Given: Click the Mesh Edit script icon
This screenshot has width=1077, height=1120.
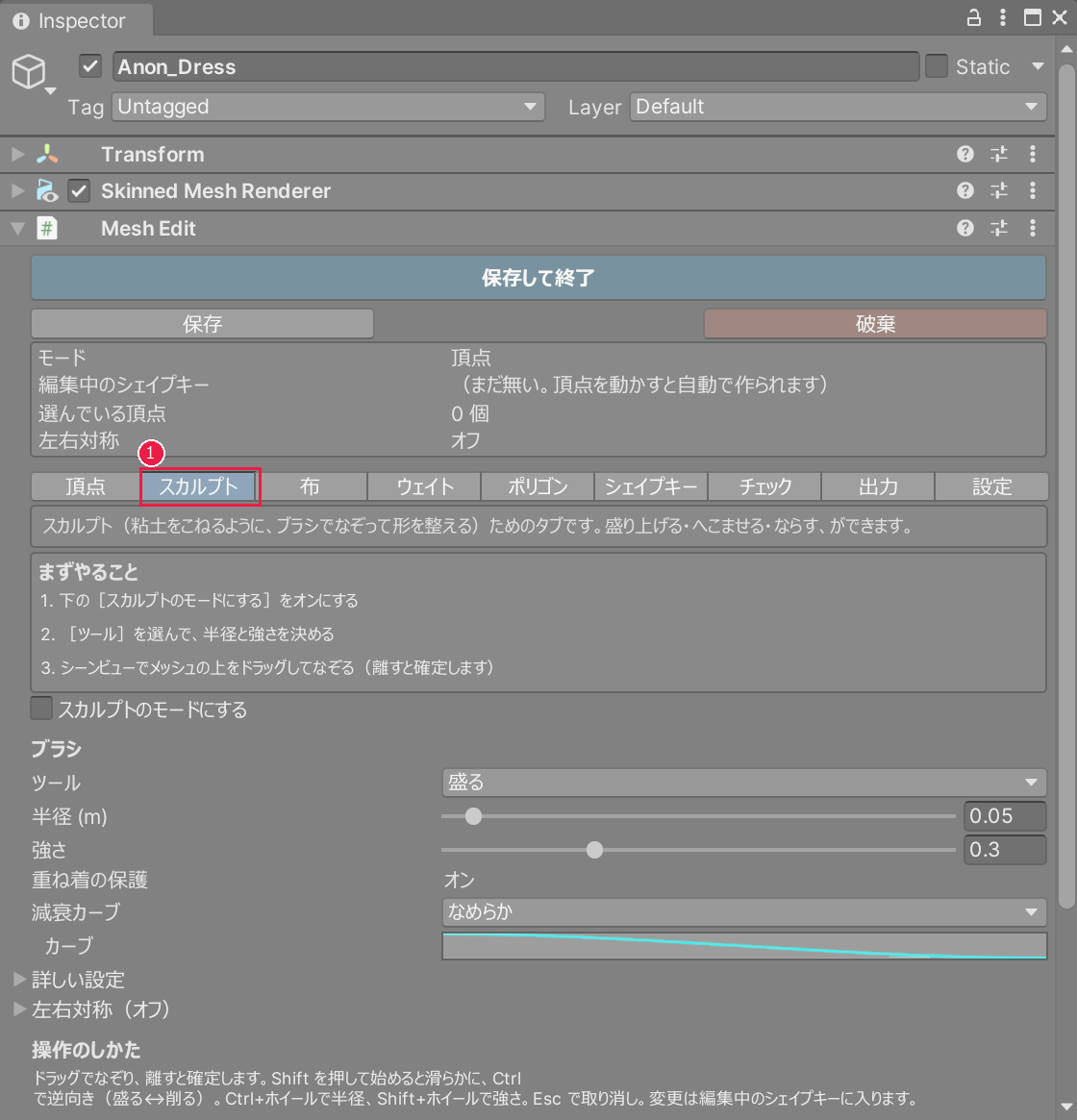Looking at the screenshot, I should 47,229.
